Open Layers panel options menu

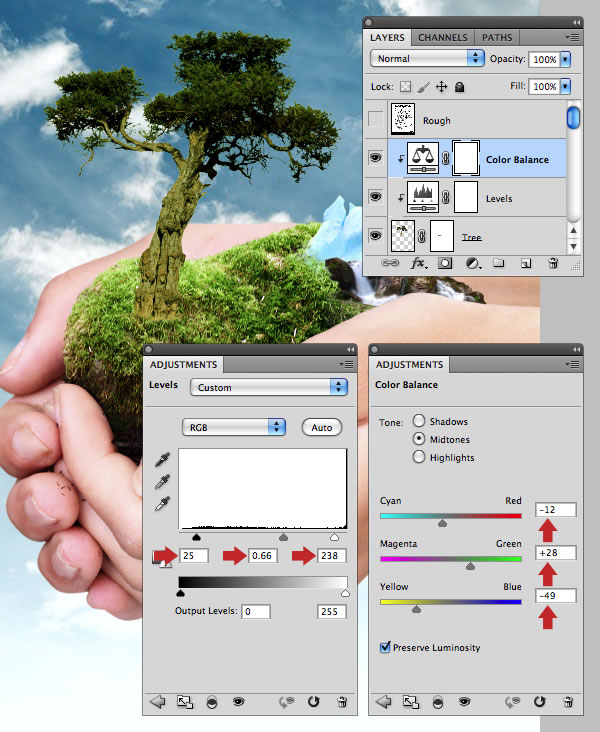pyautogui.click(x=572, y=37)
